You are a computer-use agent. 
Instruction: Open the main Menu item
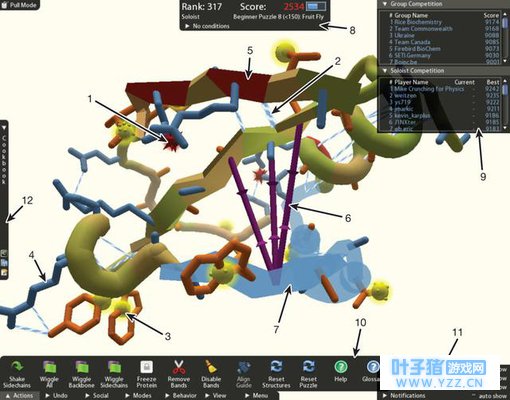pyautogui.click(x=256, y=396)
